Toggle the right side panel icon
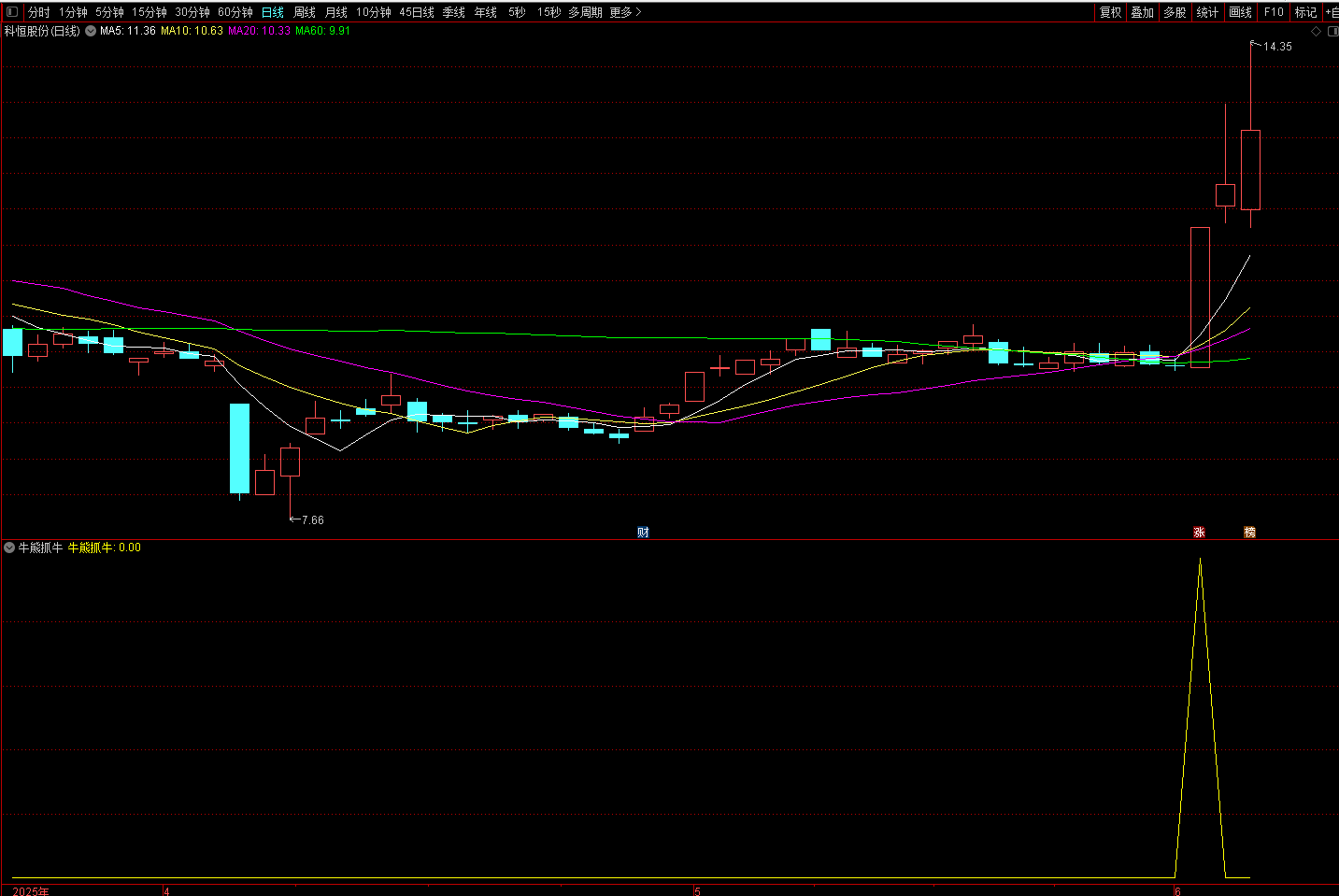The width and height of the screenshot is (1339, 896). coord(1332,31)
